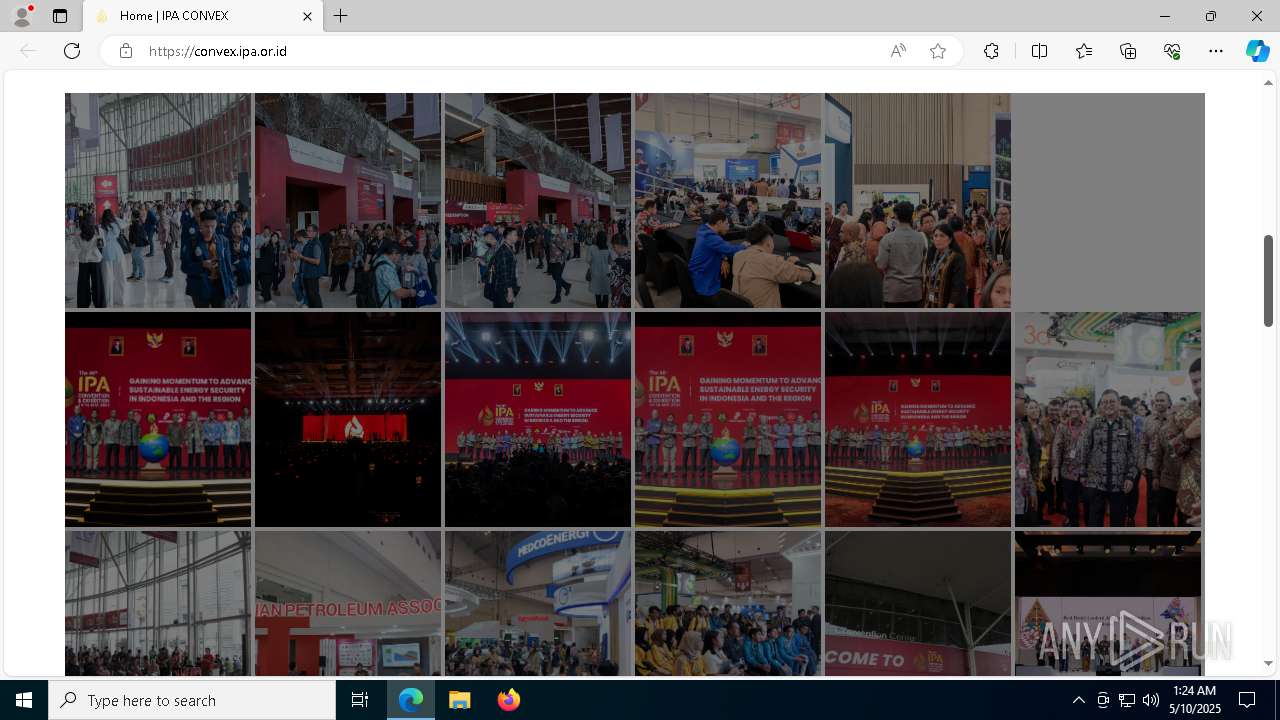Refresh the page

pos(72,51)
